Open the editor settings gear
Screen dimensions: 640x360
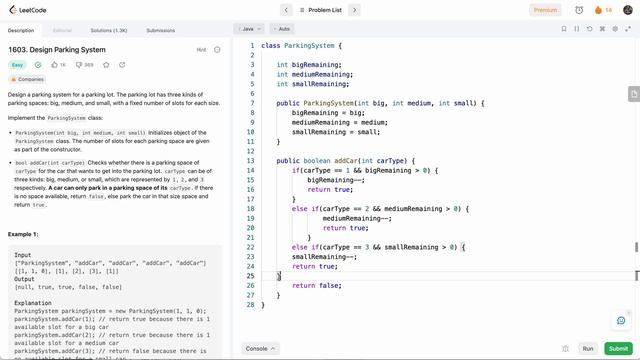[615, 29]
